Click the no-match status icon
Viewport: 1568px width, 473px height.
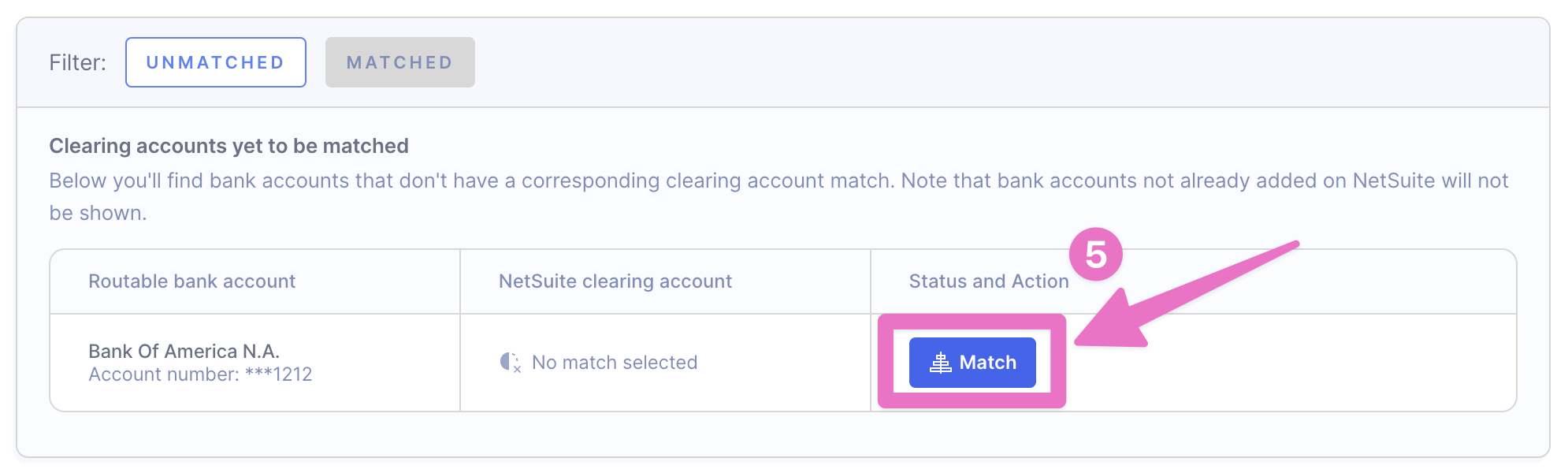(511, 362)
